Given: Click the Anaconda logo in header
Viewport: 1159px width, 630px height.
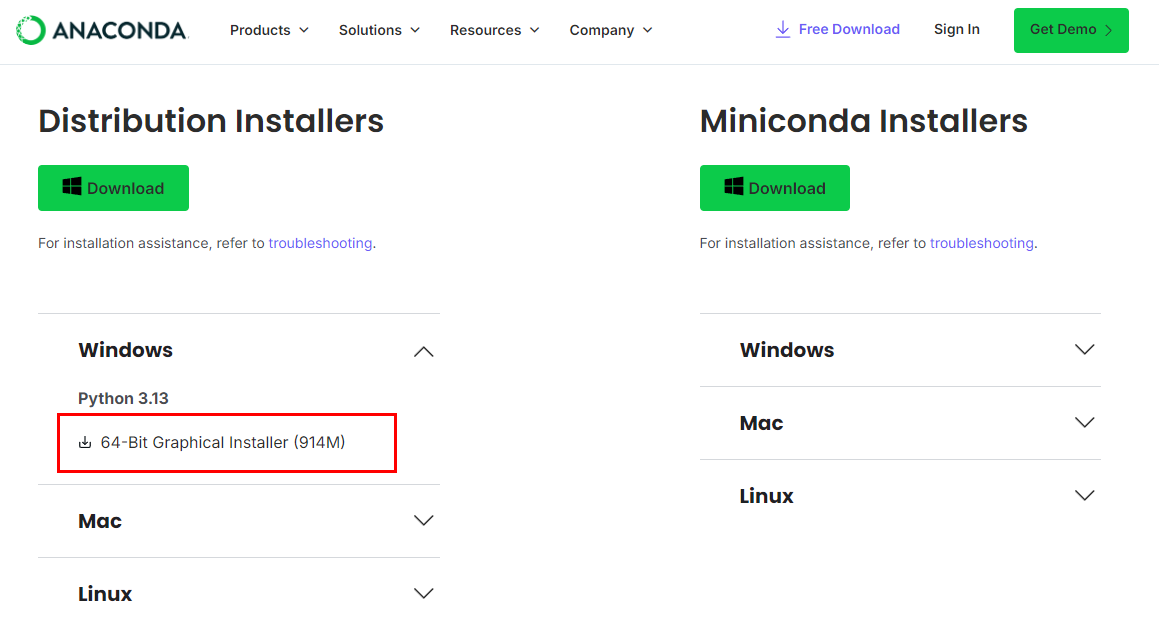Looking at the screenshot, I should tap(102, 30).
